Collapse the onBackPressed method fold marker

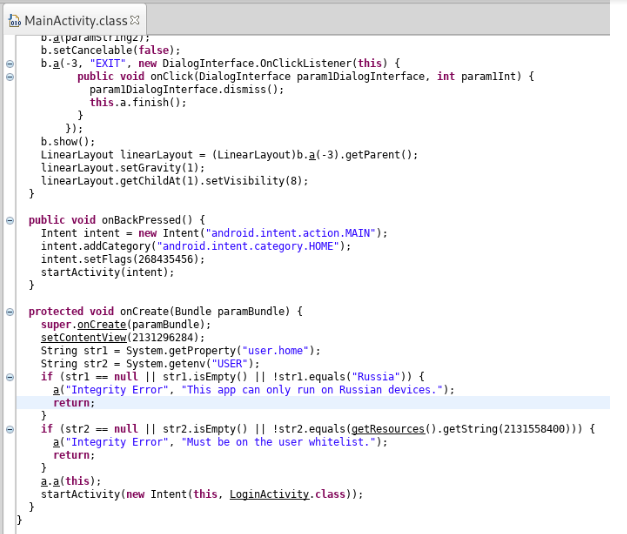(10, 220)
